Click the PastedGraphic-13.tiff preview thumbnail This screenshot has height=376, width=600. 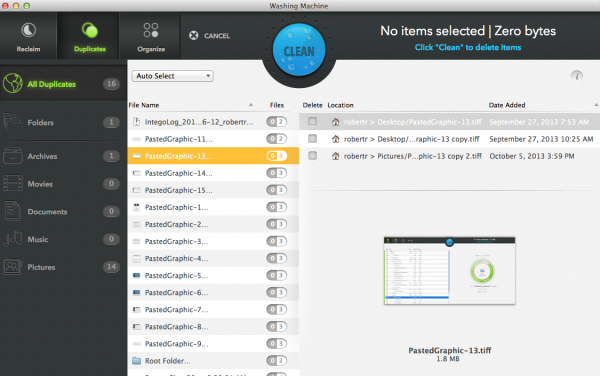coord(449,270)
